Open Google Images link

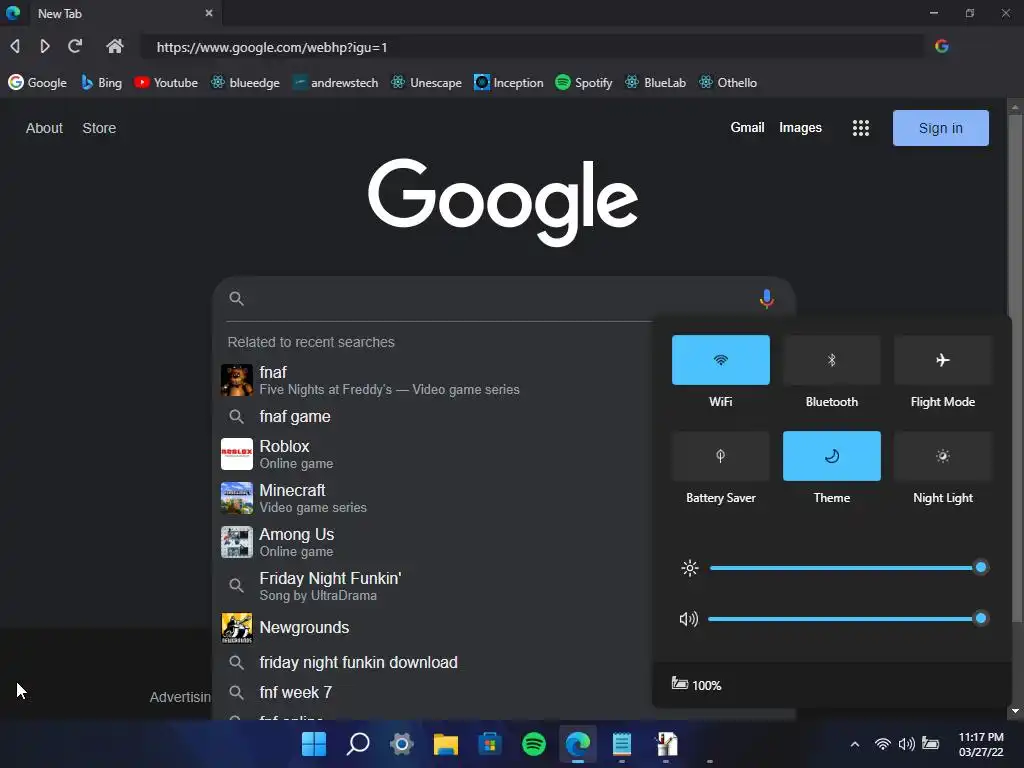click(800, 127)
